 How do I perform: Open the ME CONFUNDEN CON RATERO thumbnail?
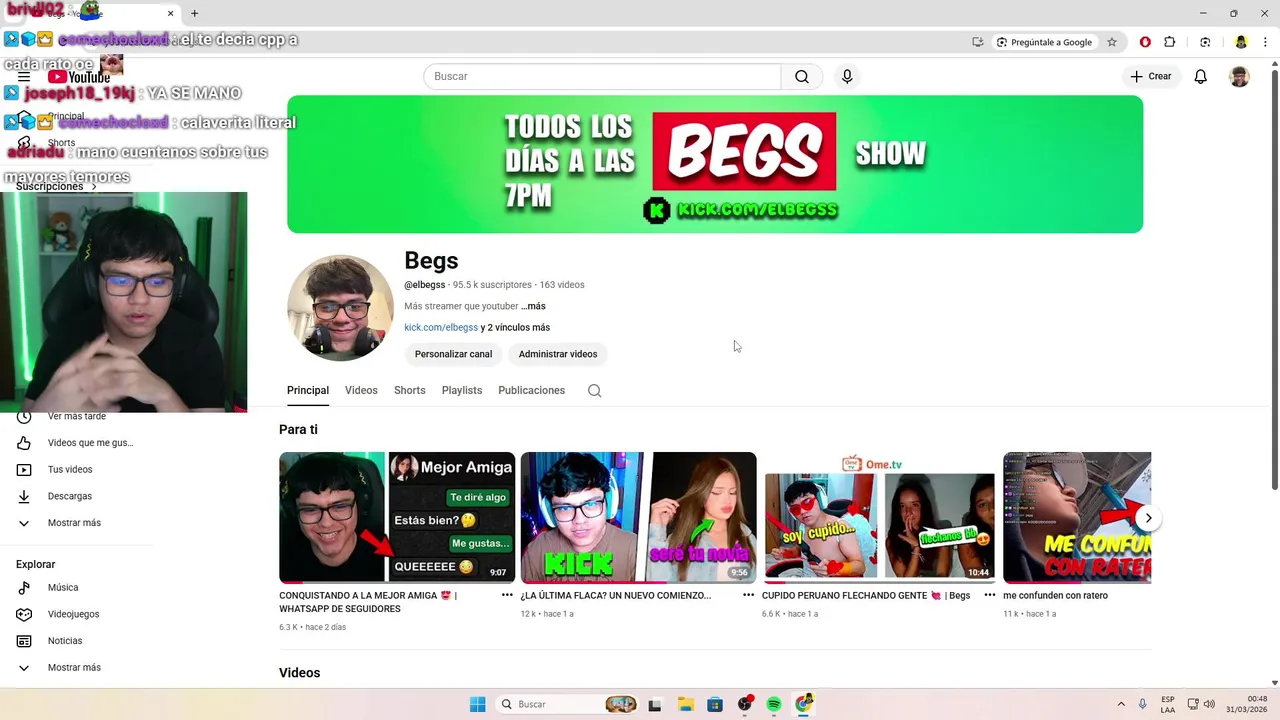click(1077, 518)
